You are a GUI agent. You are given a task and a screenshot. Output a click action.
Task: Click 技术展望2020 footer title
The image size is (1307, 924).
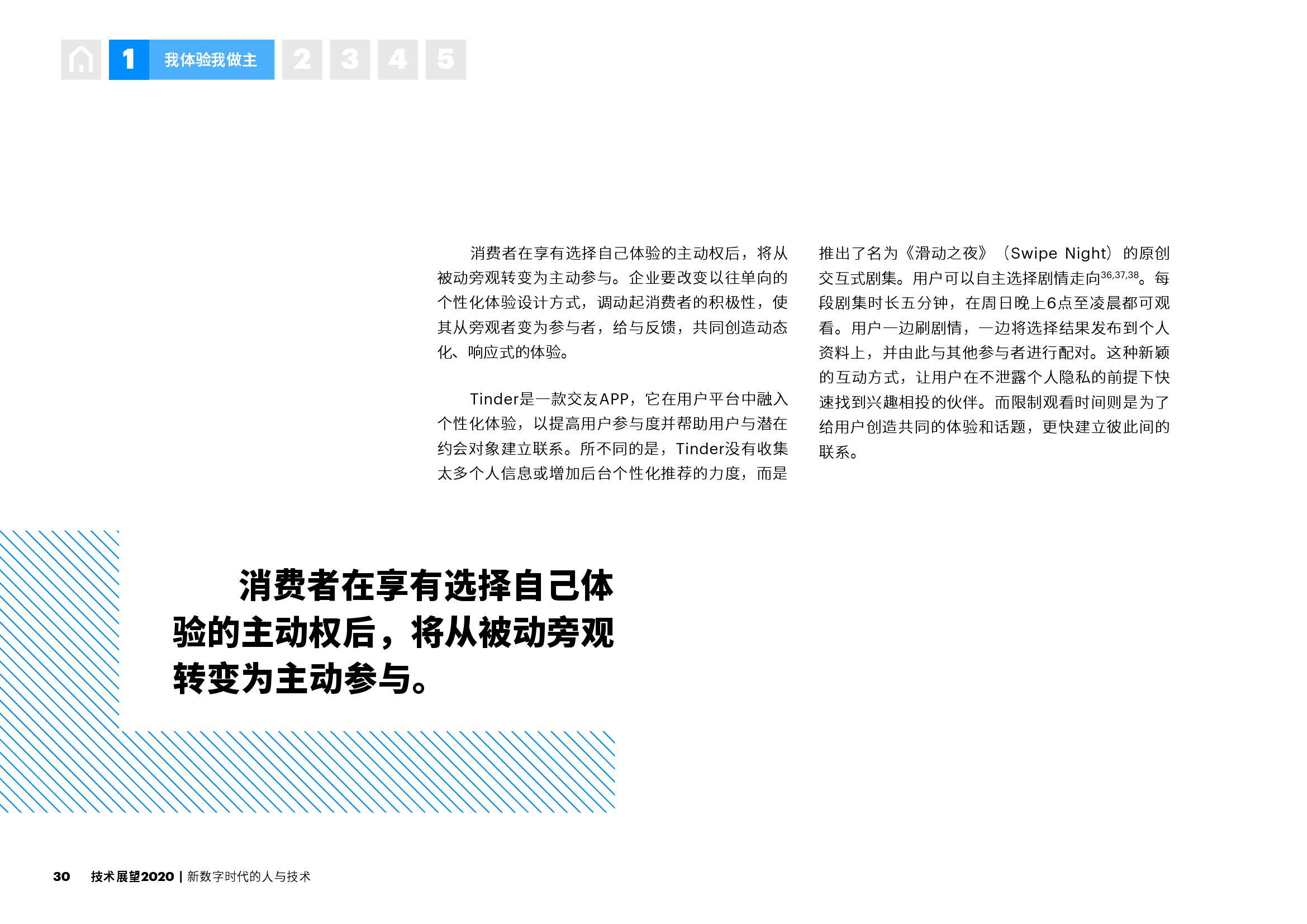tap(132, 876)
